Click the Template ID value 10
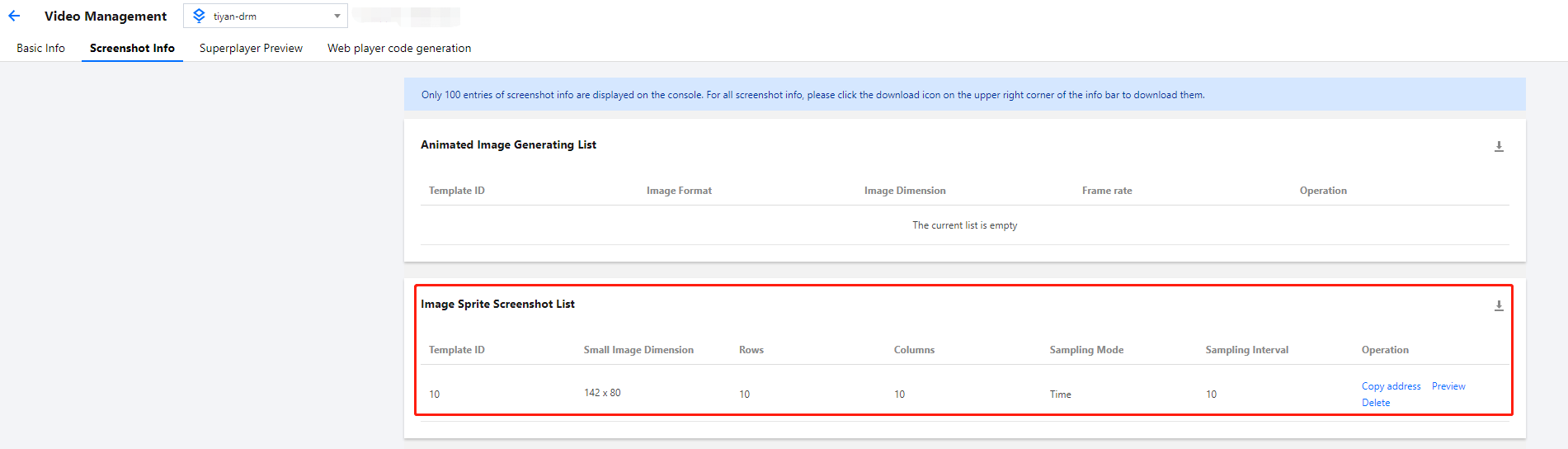Screen dimensions: 1568x449 (435, 395)
